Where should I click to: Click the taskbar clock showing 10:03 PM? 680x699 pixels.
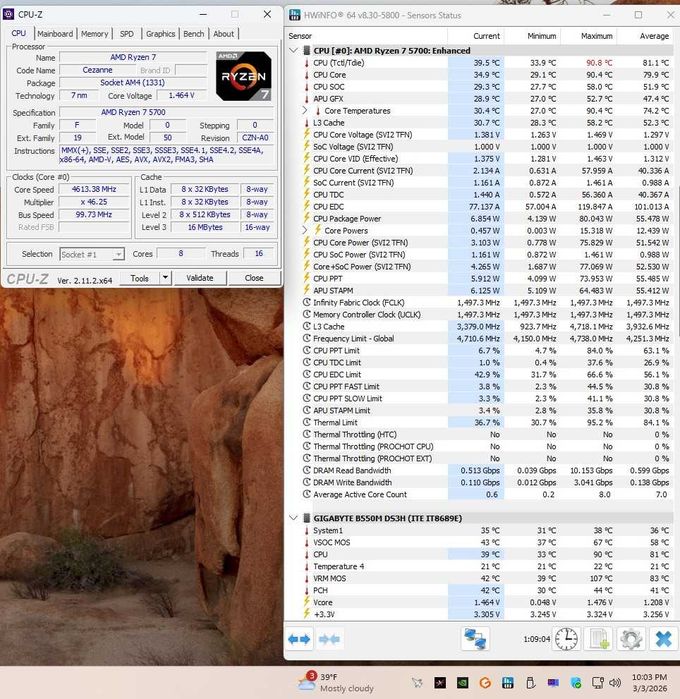(649, 683)
